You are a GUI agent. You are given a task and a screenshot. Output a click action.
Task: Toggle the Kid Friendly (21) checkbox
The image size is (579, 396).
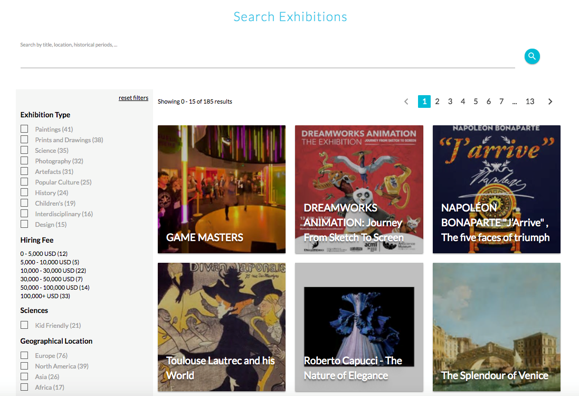[x=24, y=325]
